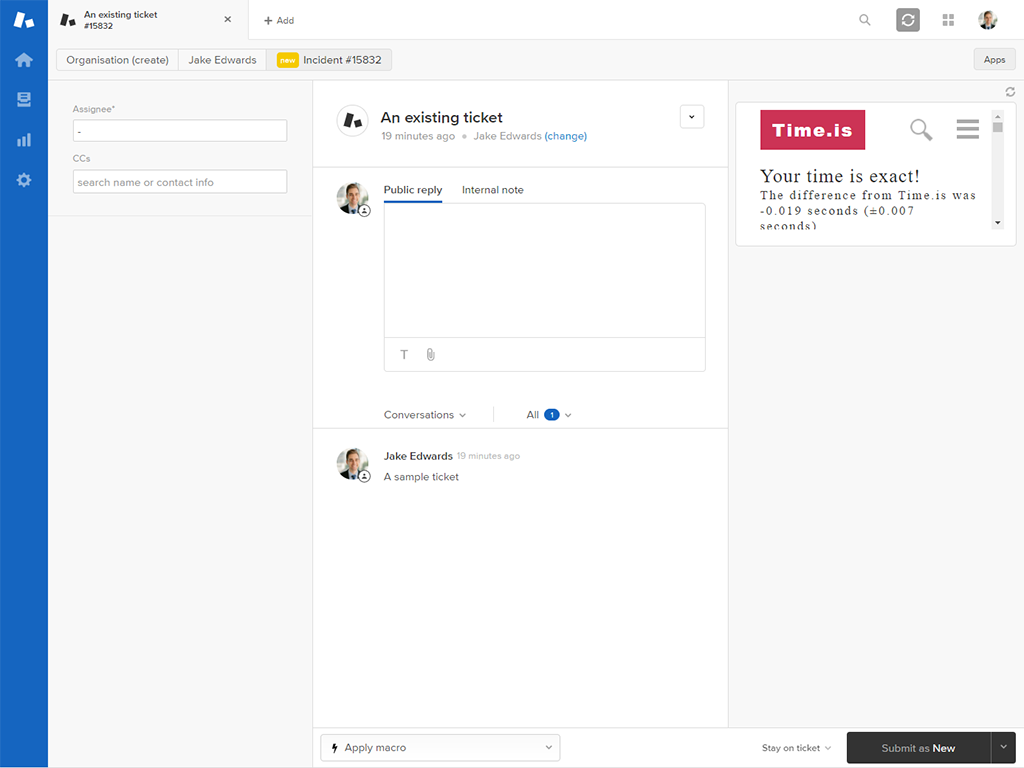Open the Views icon in sidebar
The height and width of the screenshot is (768, 1024).
24,100
